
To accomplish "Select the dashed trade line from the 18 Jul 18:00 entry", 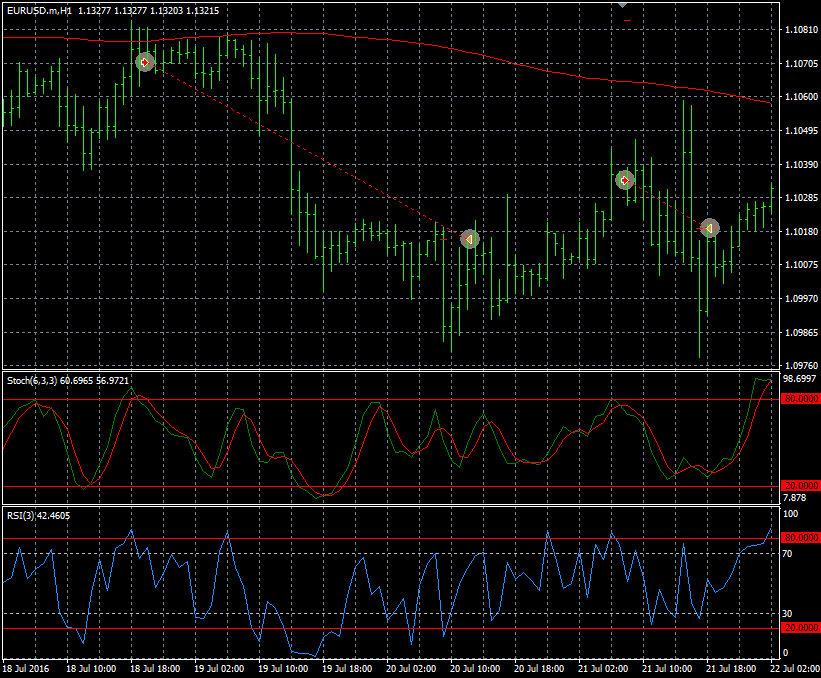I will click(x=307, y=151).
